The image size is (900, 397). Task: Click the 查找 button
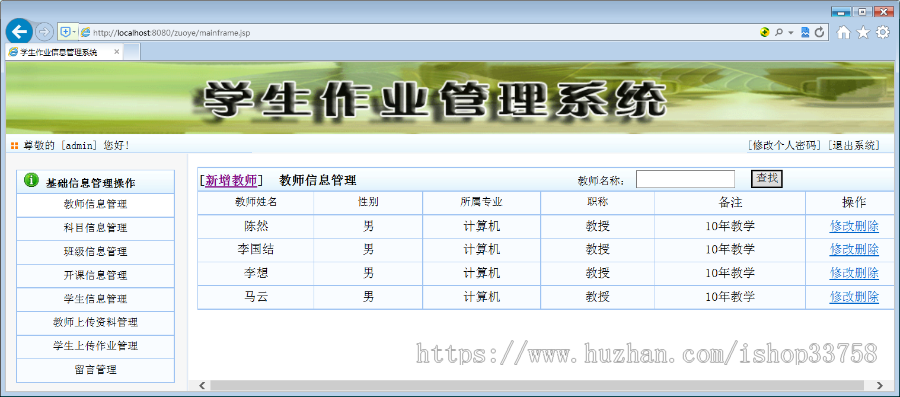point(767,179)
